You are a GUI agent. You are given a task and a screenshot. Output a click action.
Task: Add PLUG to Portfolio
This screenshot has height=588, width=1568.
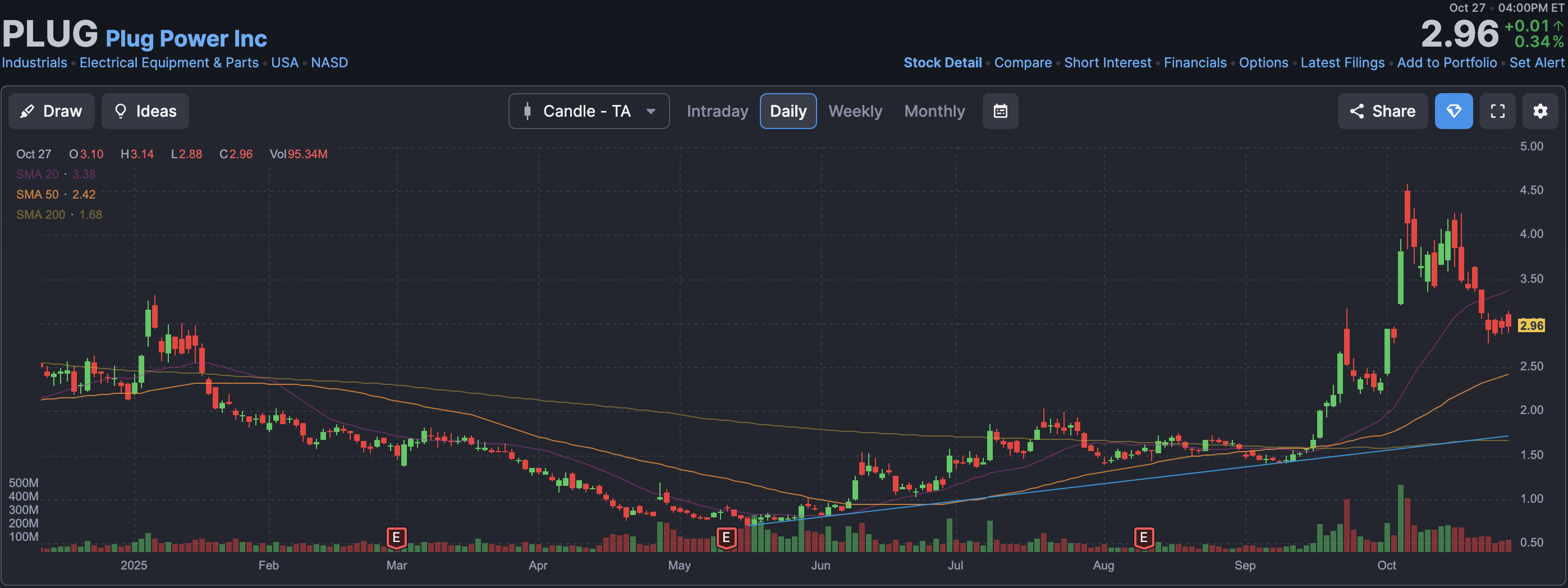point(1447,63)
